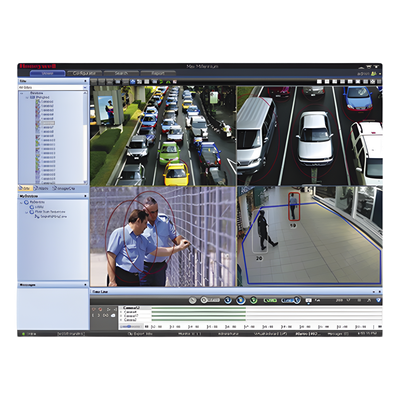Select the Camera17 timeline row
400x400 pixels.
(x=250, y=315)
